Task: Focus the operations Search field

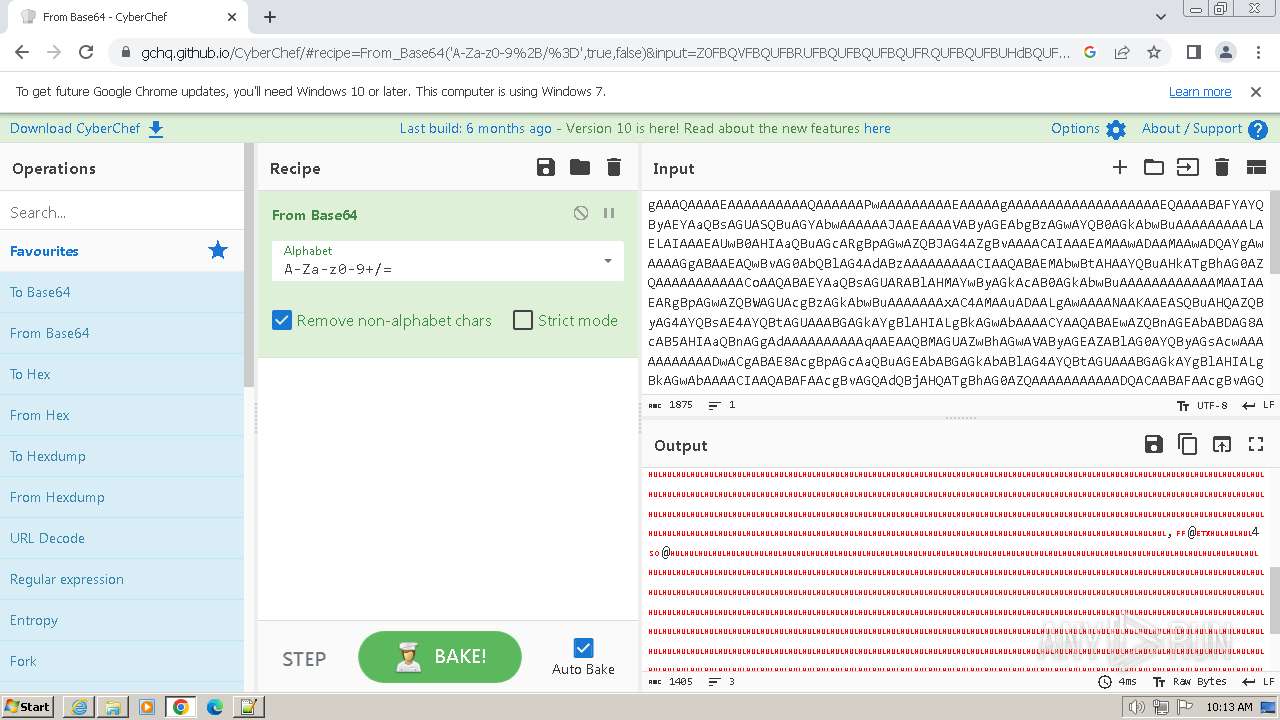Action: click(x=122, y=212)
